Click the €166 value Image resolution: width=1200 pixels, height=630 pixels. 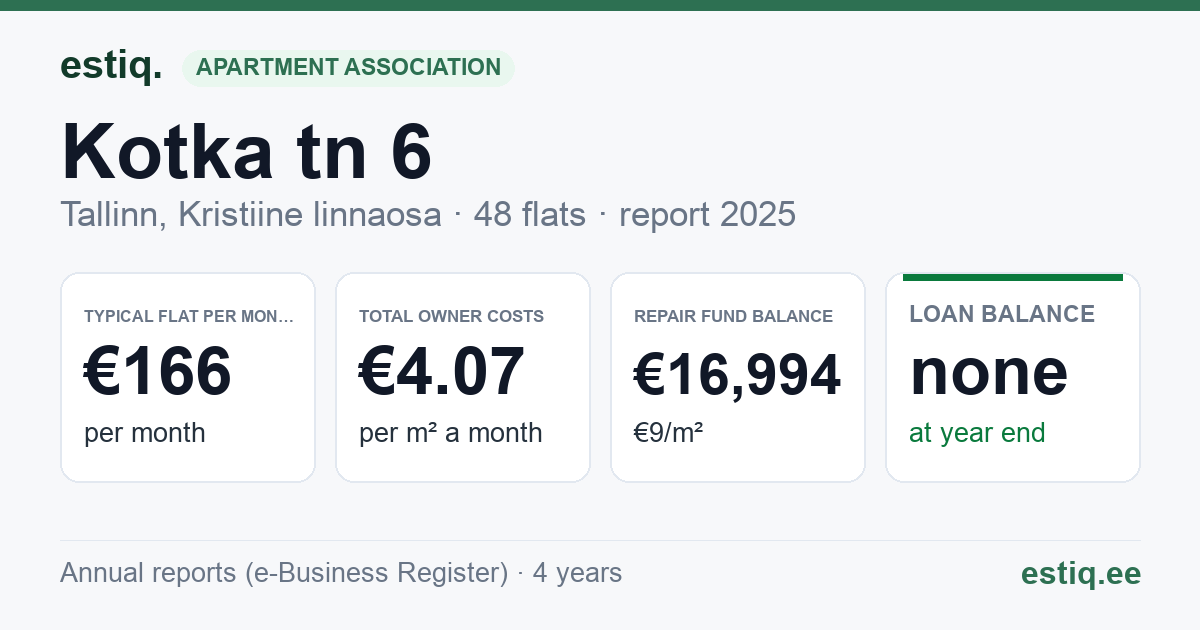point(158,371)
